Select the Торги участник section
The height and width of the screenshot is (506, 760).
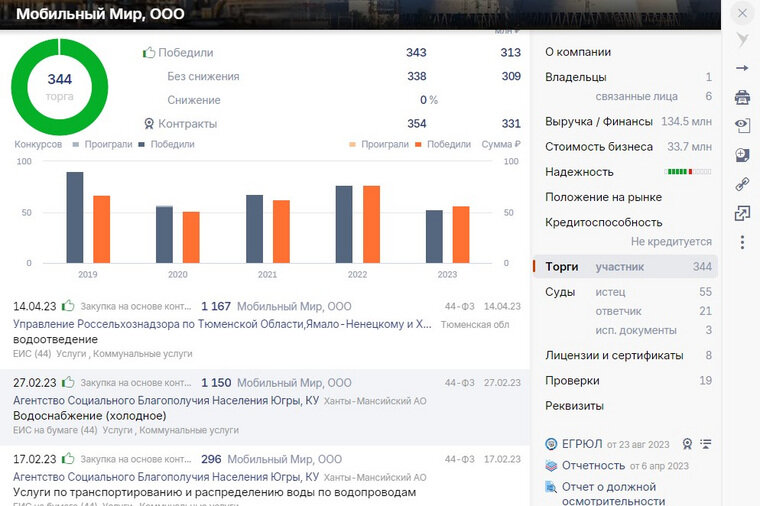(625, 267)
